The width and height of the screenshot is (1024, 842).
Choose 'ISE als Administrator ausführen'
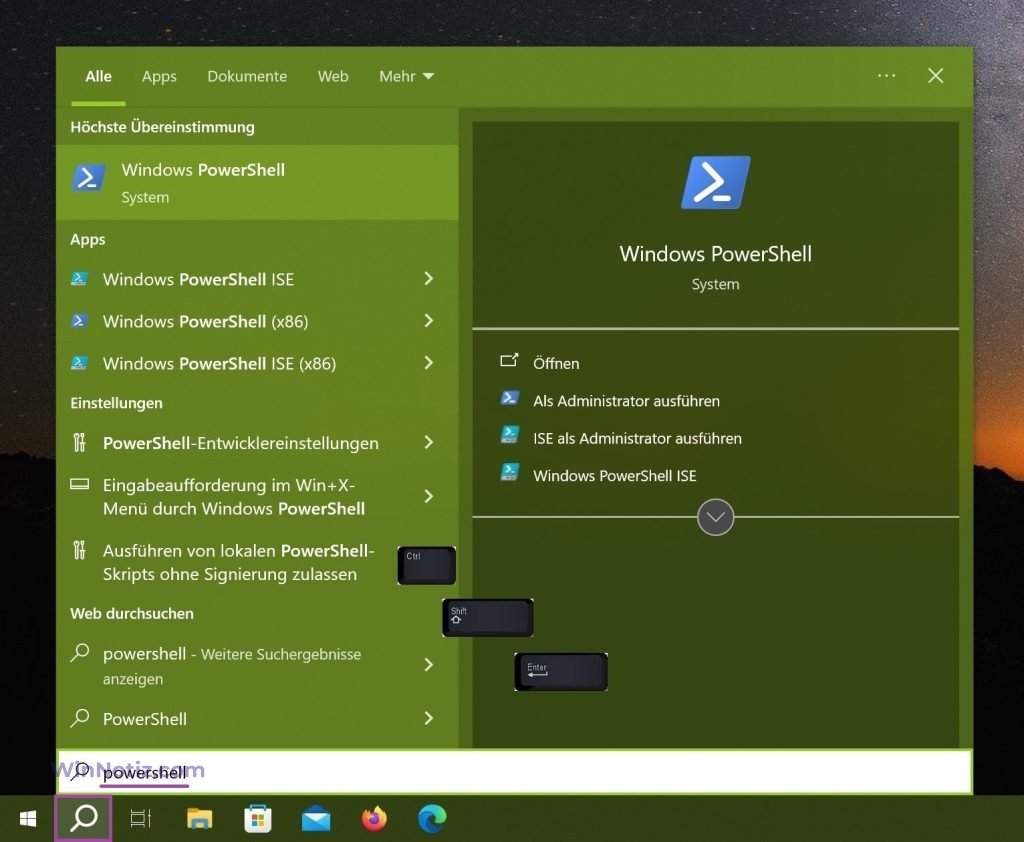[x=637, y=438]
